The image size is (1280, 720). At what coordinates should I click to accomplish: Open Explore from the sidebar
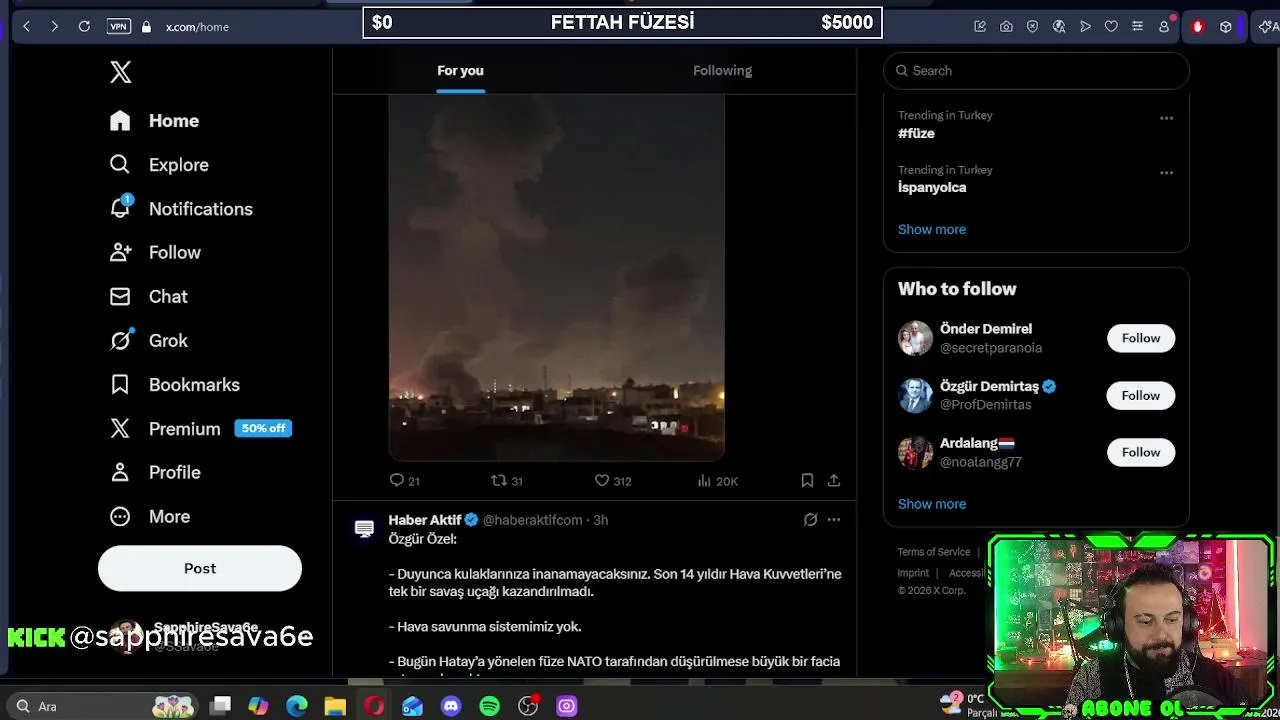click(160, 165)
